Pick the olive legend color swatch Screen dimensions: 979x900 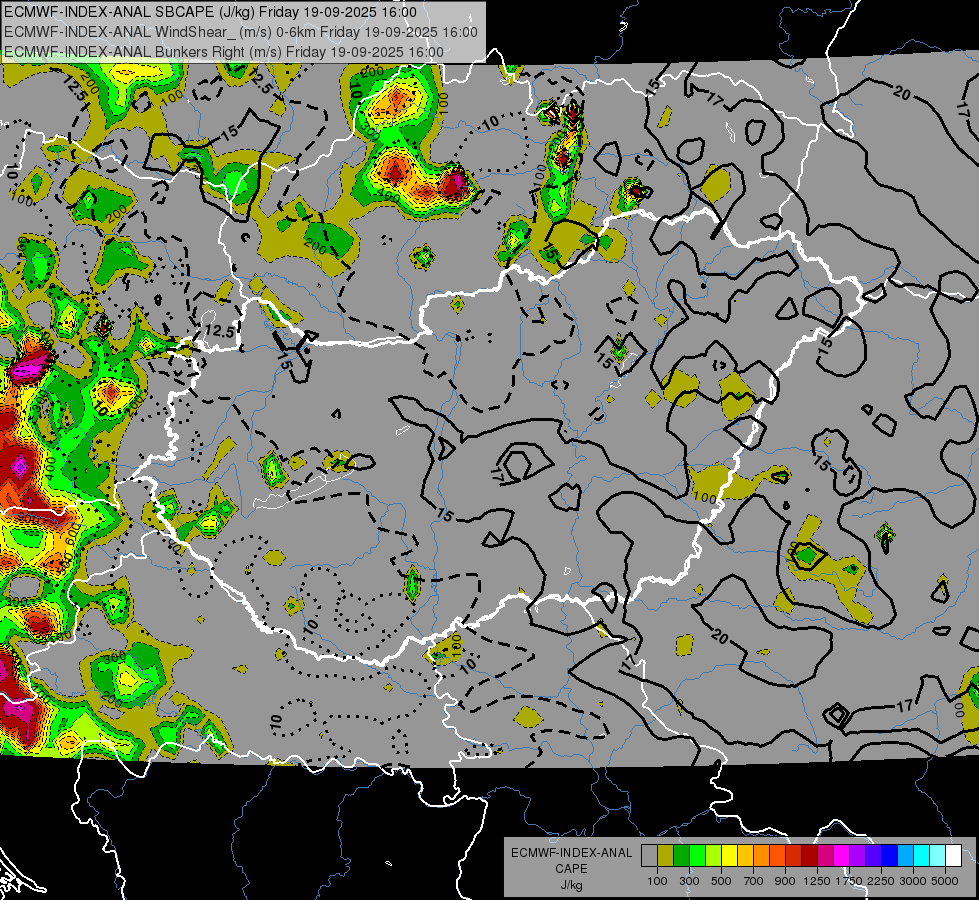pos(666,856)
